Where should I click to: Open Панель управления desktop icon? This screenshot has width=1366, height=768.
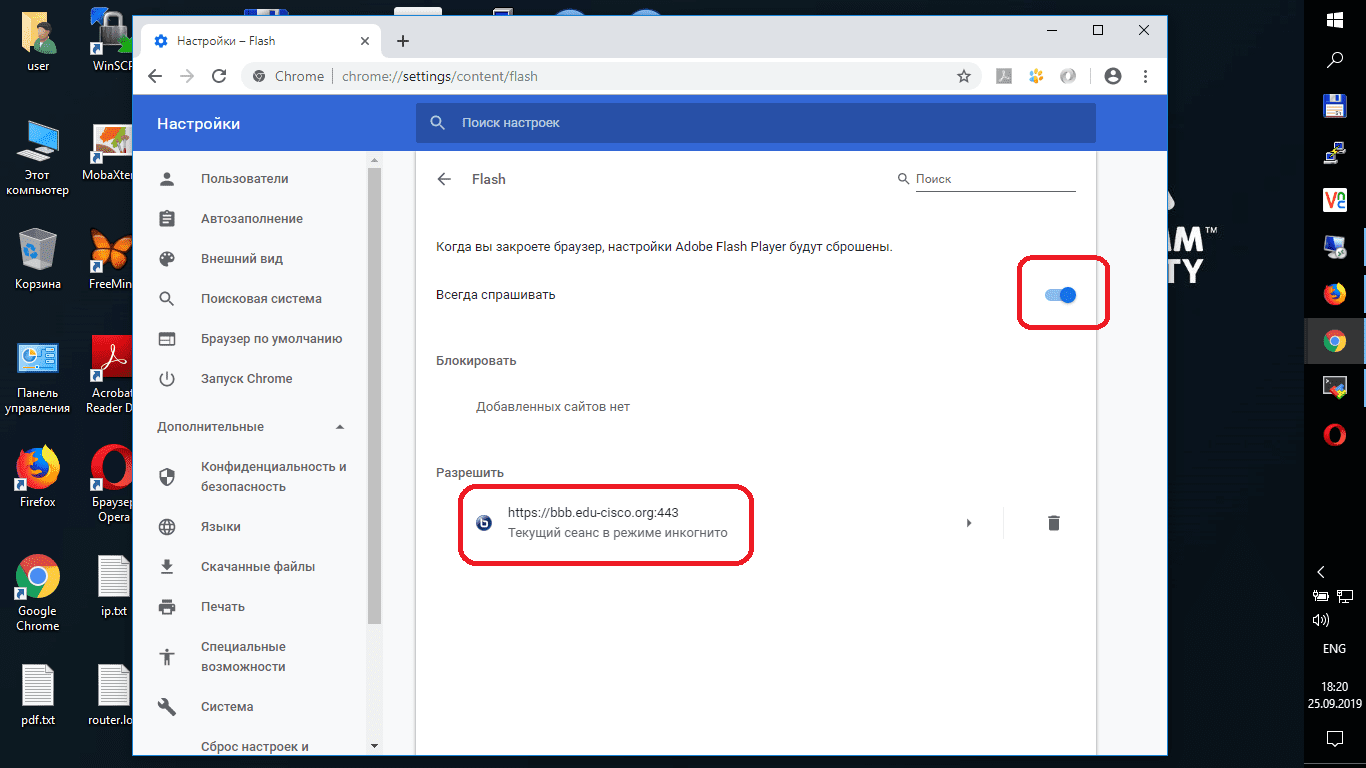(x=38, y=376)
